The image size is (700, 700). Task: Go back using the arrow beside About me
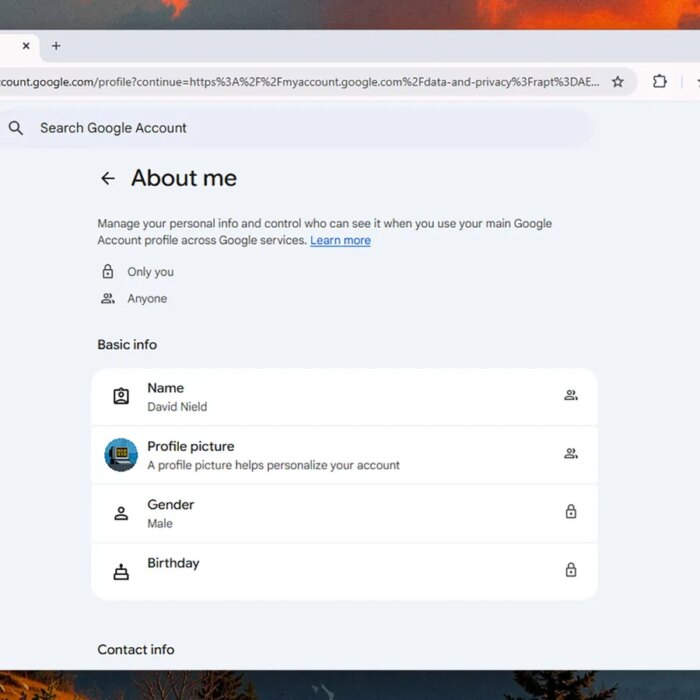(108, 178)
